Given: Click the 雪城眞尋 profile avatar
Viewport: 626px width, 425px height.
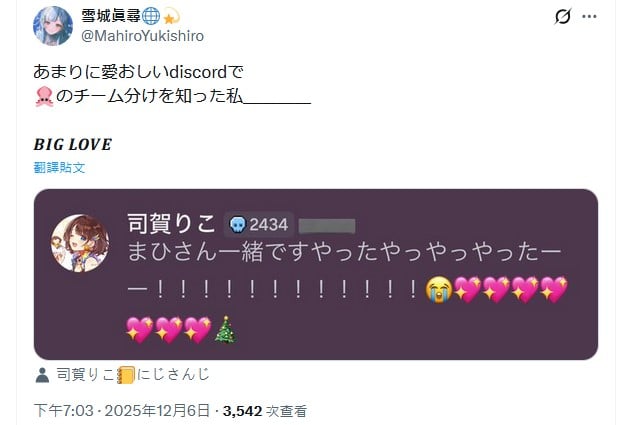Looking at the screenshot, I should [53, 26].
